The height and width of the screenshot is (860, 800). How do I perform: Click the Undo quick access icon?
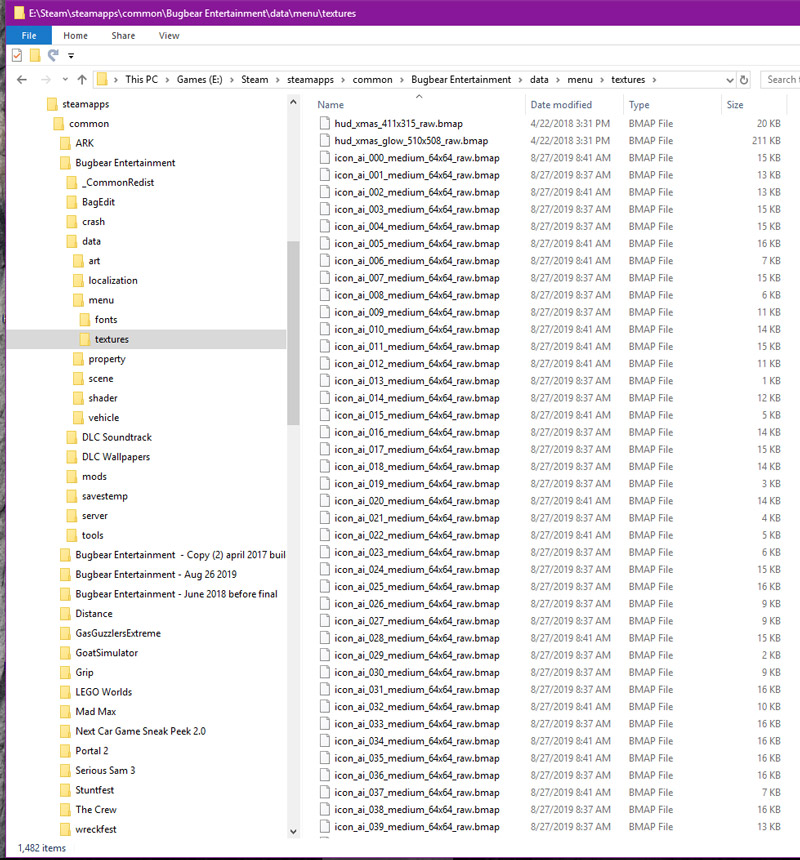pos(53,55)
